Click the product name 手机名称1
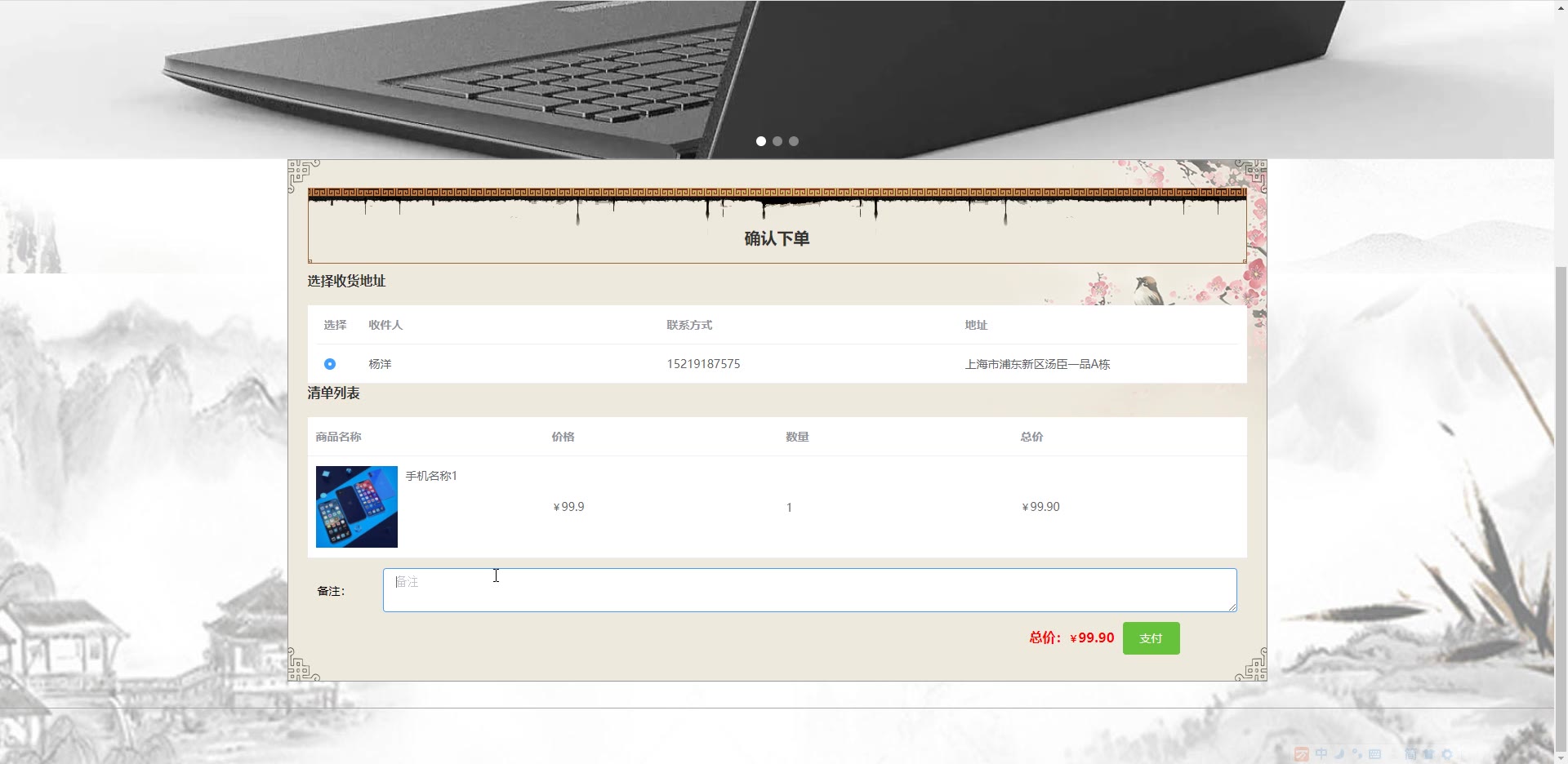The height and width of the screenshot is (764, 1568). 431,476
